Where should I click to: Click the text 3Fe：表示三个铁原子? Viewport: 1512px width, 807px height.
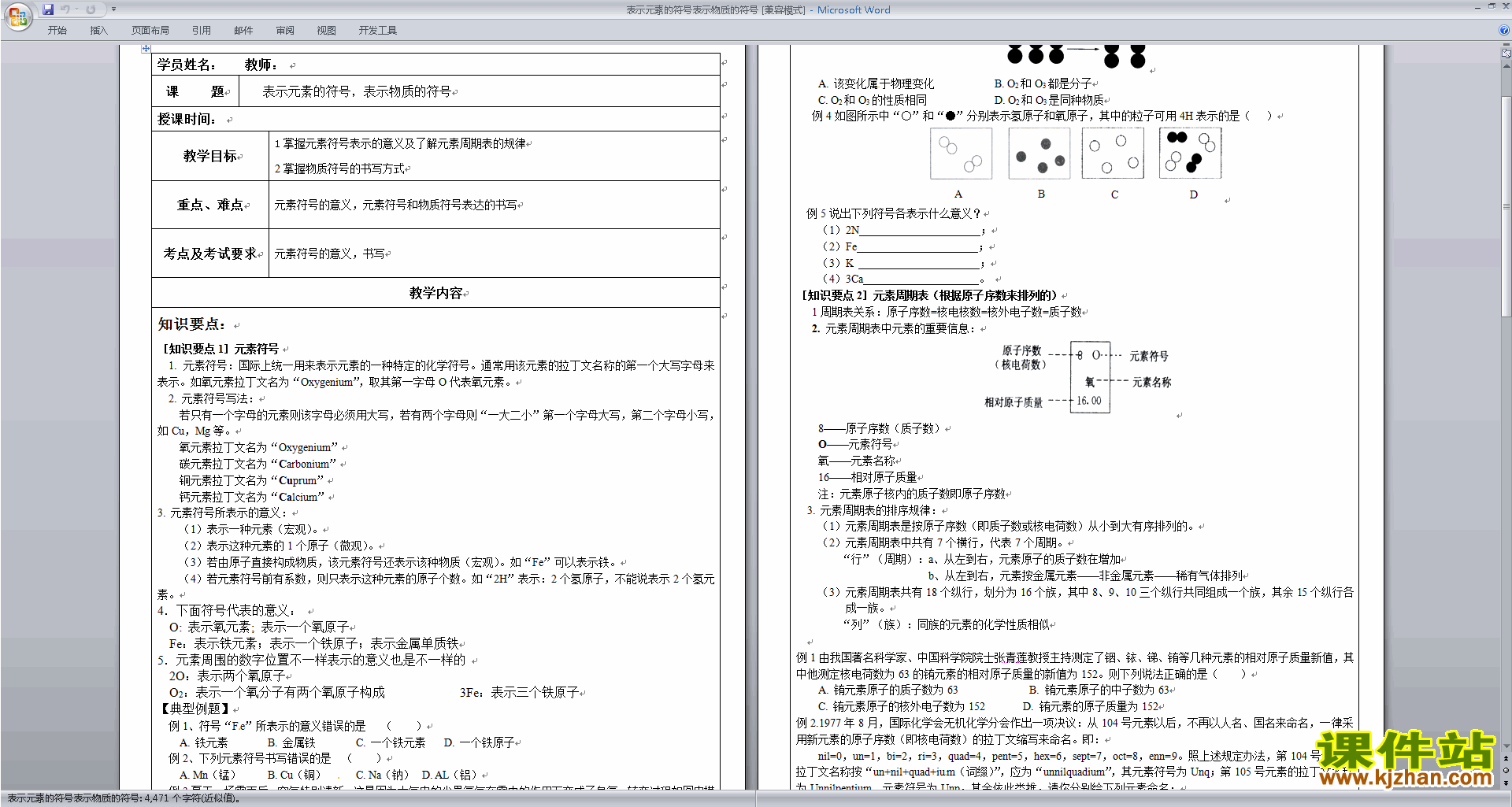520,692
